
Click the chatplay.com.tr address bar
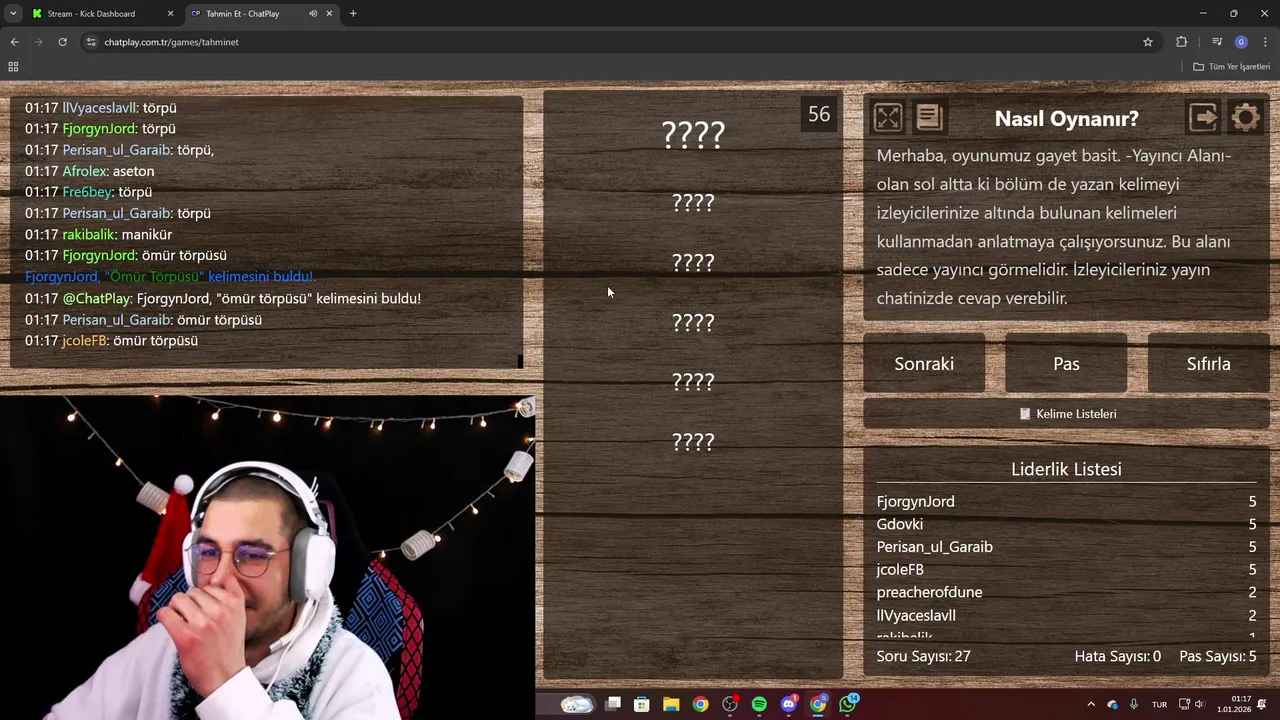[x=620, y=42]
